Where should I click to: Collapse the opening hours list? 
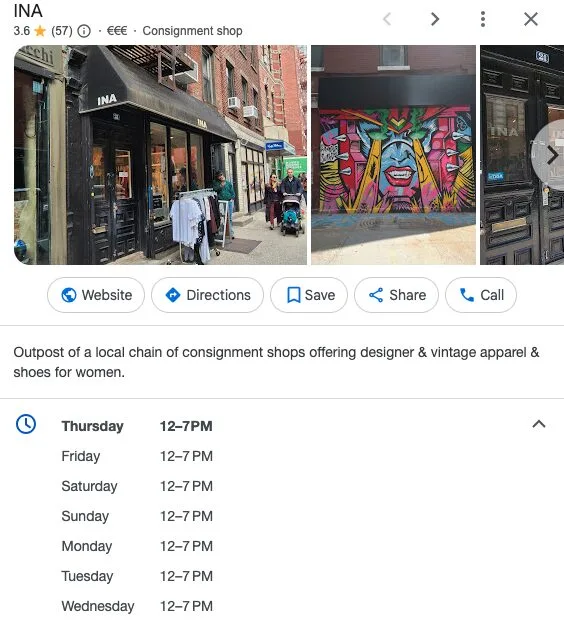(539, 424)
